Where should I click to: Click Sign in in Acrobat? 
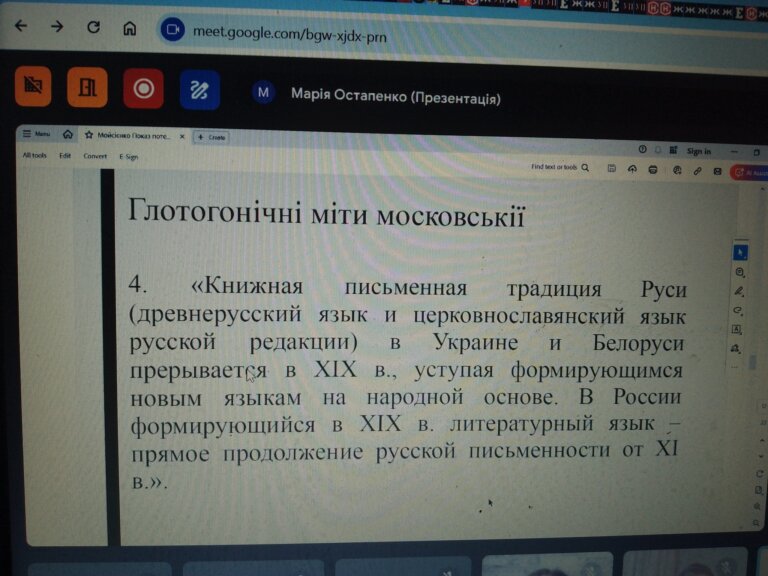click(x=698, y=151)
